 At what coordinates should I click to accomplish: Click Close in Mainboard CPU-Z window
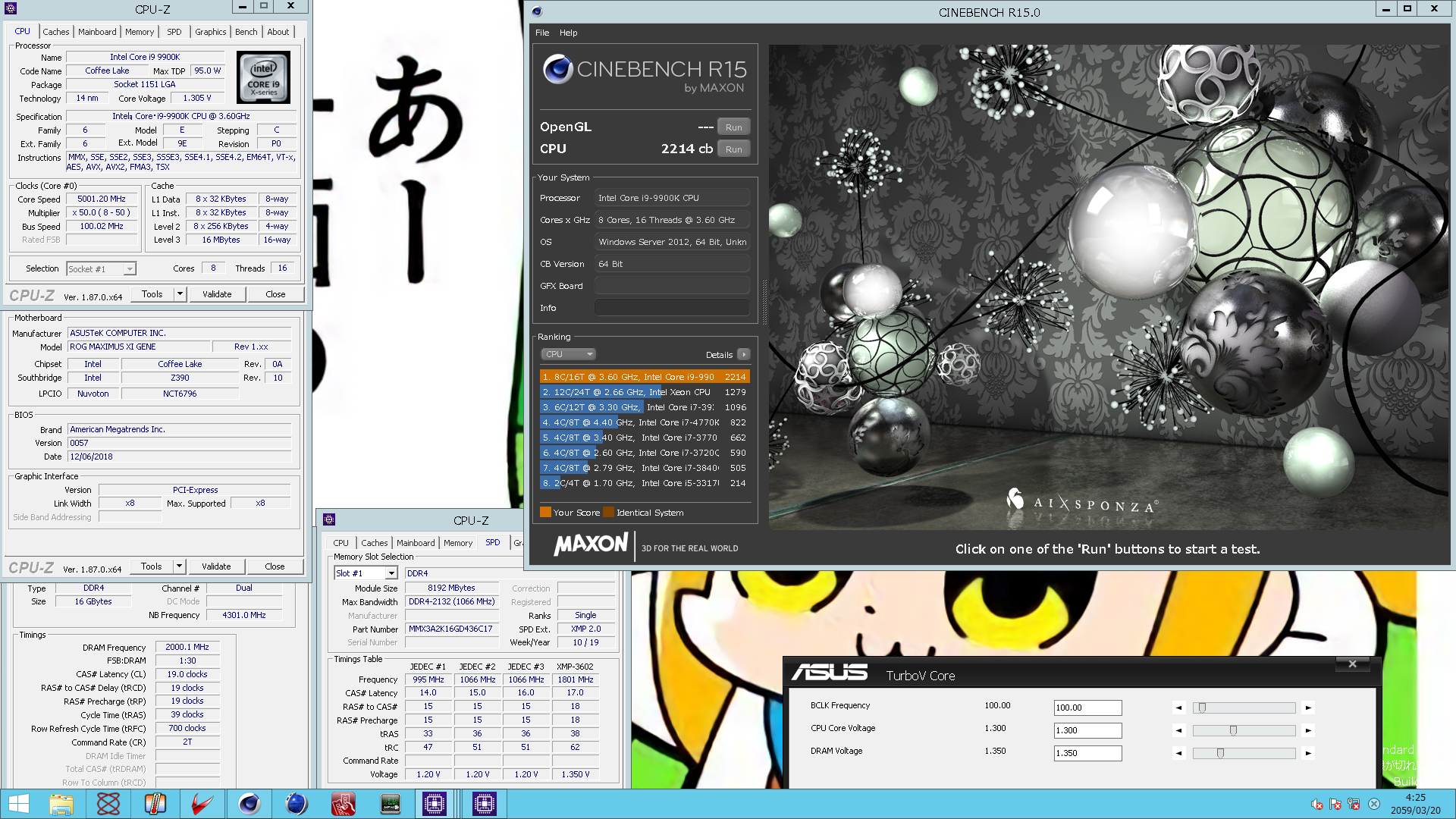coord(275,566)
